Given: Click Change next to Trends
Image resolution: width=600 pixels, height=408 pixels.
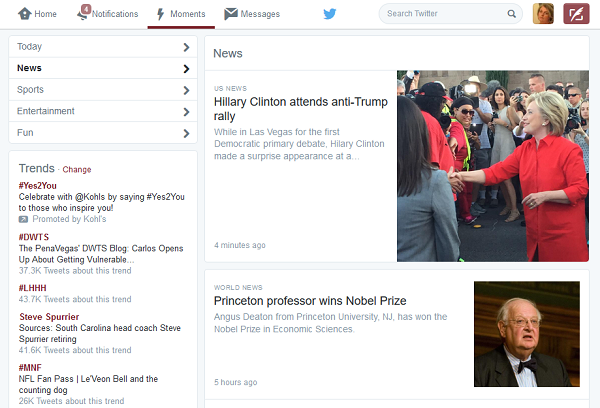Looking at the screenshot, I should pos(77,170).
